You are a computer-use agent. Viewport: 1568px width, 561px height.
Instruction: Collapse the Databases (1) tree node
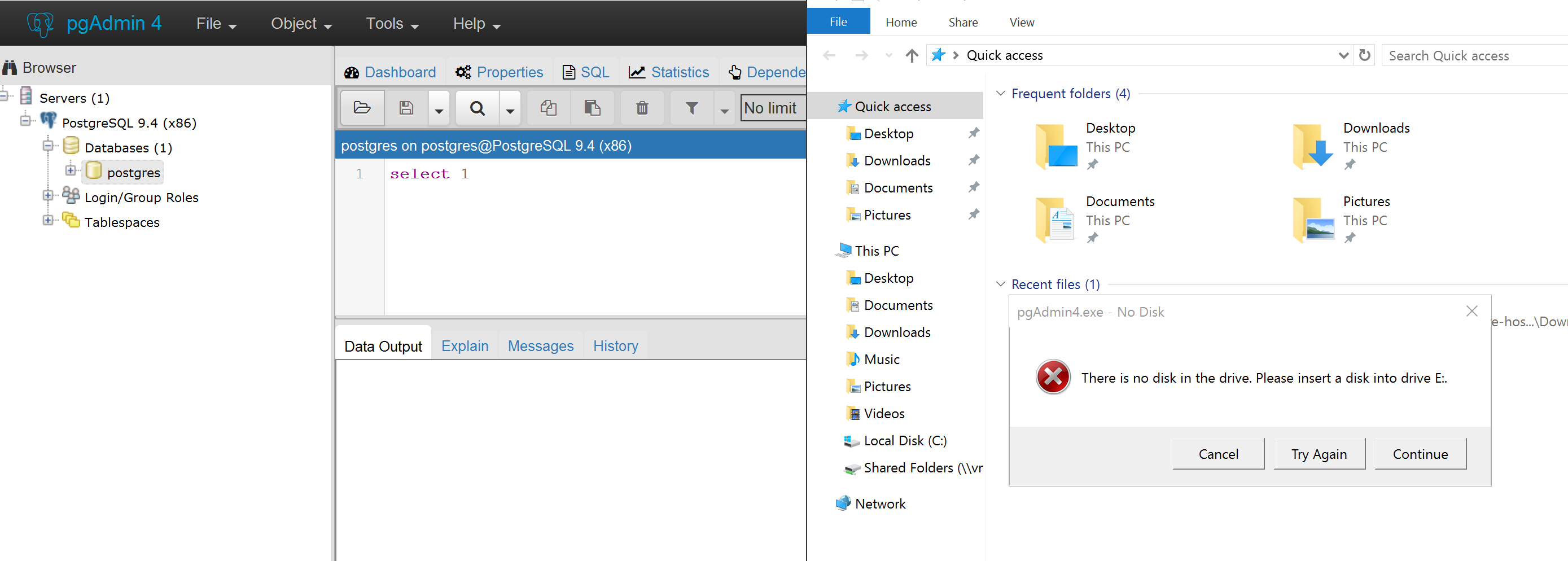point(48,146)
